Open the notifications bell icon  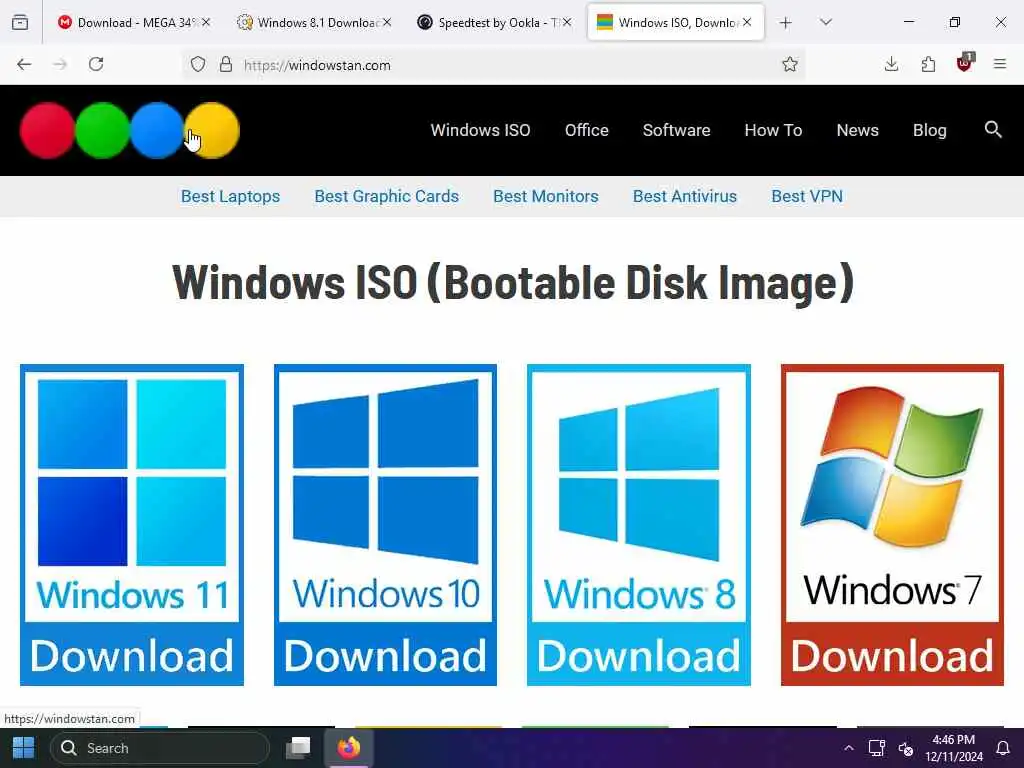click(x=1003, y=748)
